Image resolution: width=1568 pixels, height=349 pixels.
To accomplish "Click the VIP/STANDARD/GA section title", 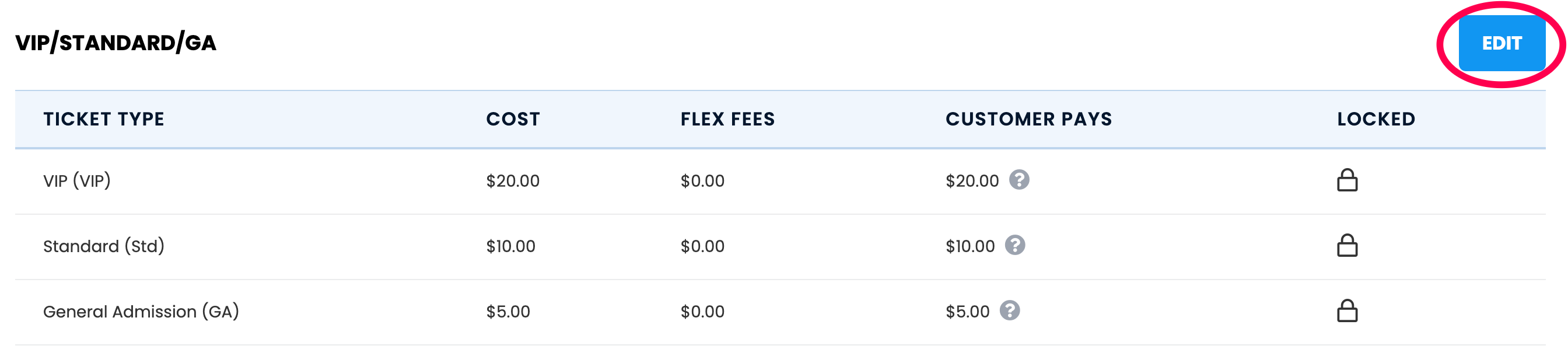I will click(116, 43).
